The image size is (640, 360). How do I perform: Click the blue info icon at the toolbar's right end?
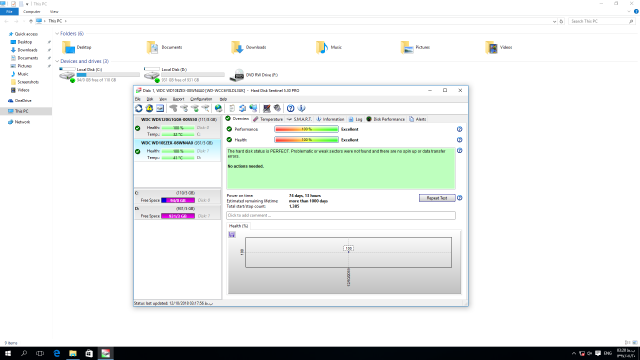pyautogui.click(x=302, y=108)
